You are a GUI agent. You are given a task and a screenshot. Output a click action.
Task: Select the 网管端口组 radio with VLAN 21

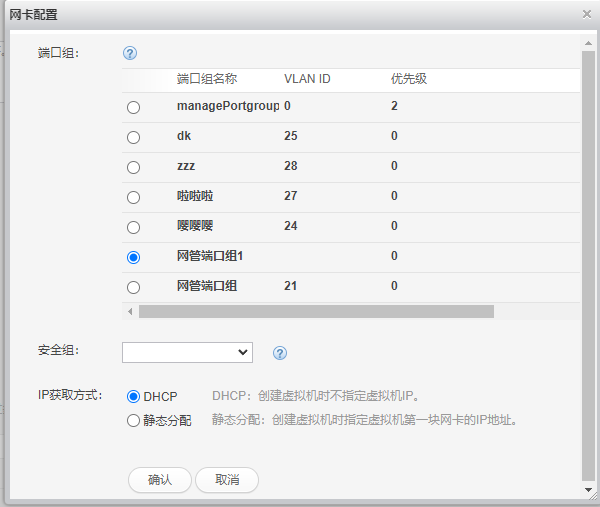click(133, 287)
